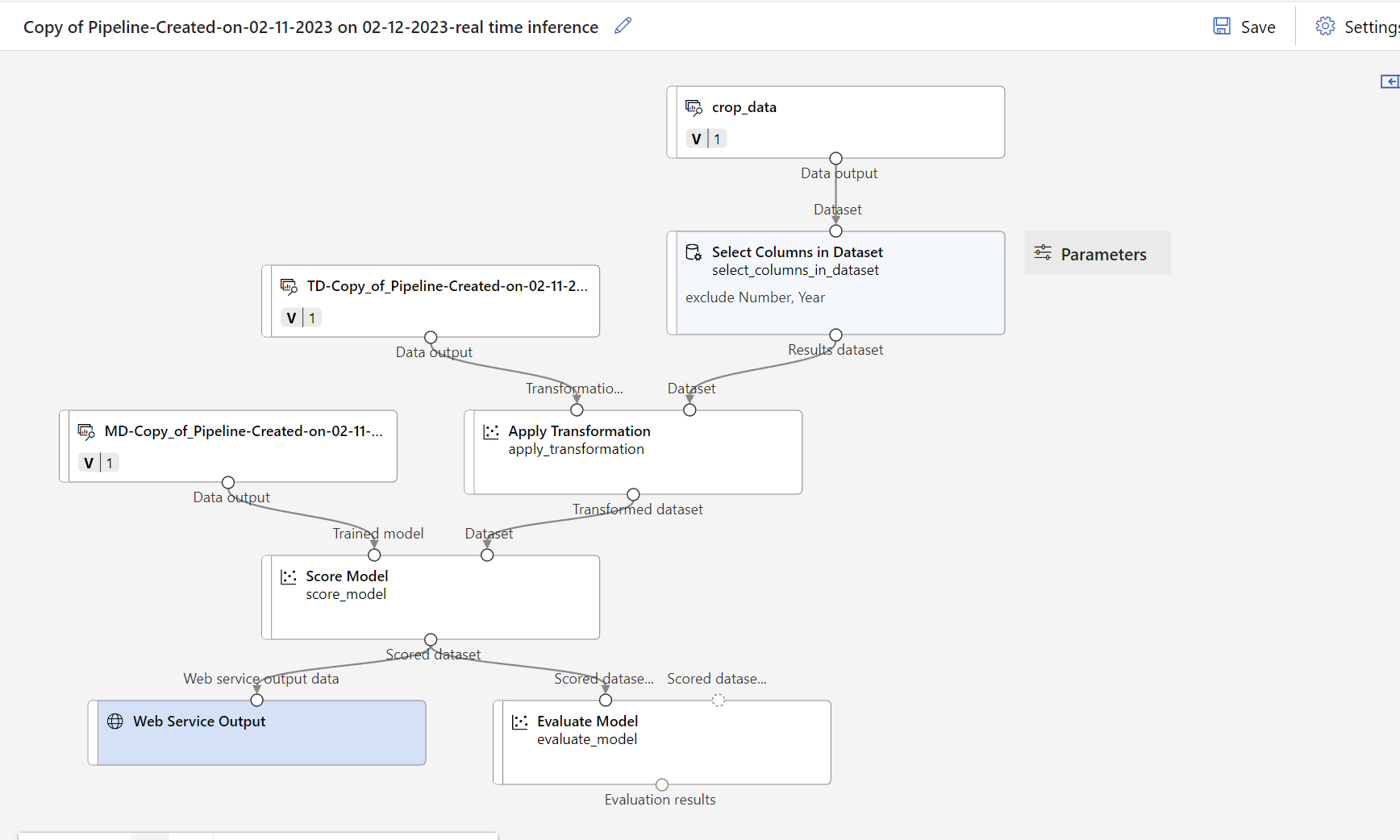Click the TD-Copy dataset icon

[289, 285]
